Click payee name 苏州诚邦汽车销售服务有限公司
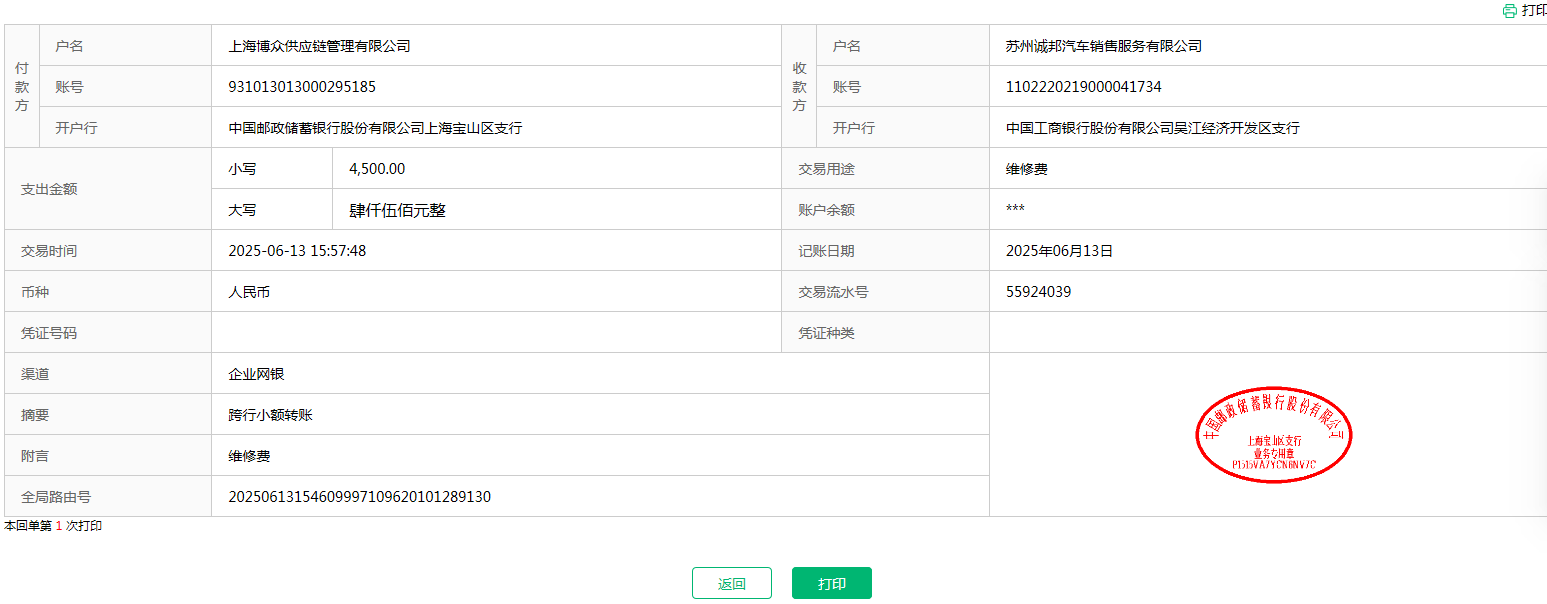The height and width of the screenshot is (604, 1547). [x=1103, y=46]
